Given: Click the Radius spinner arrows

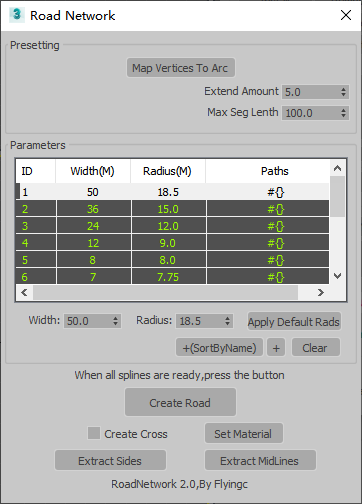Looking at the screenshot, I should pos(227,321).
